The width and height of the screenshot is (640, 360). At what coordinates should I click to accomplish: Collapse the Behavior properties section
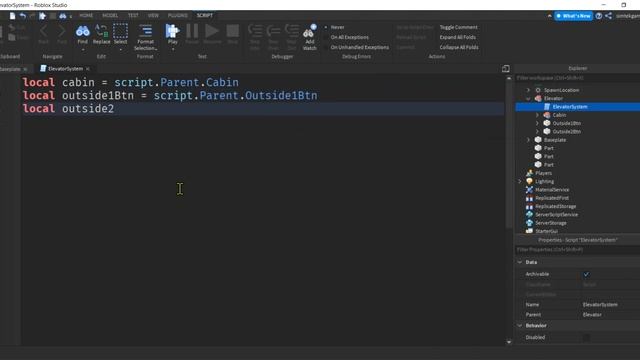[x=520, y=326]
